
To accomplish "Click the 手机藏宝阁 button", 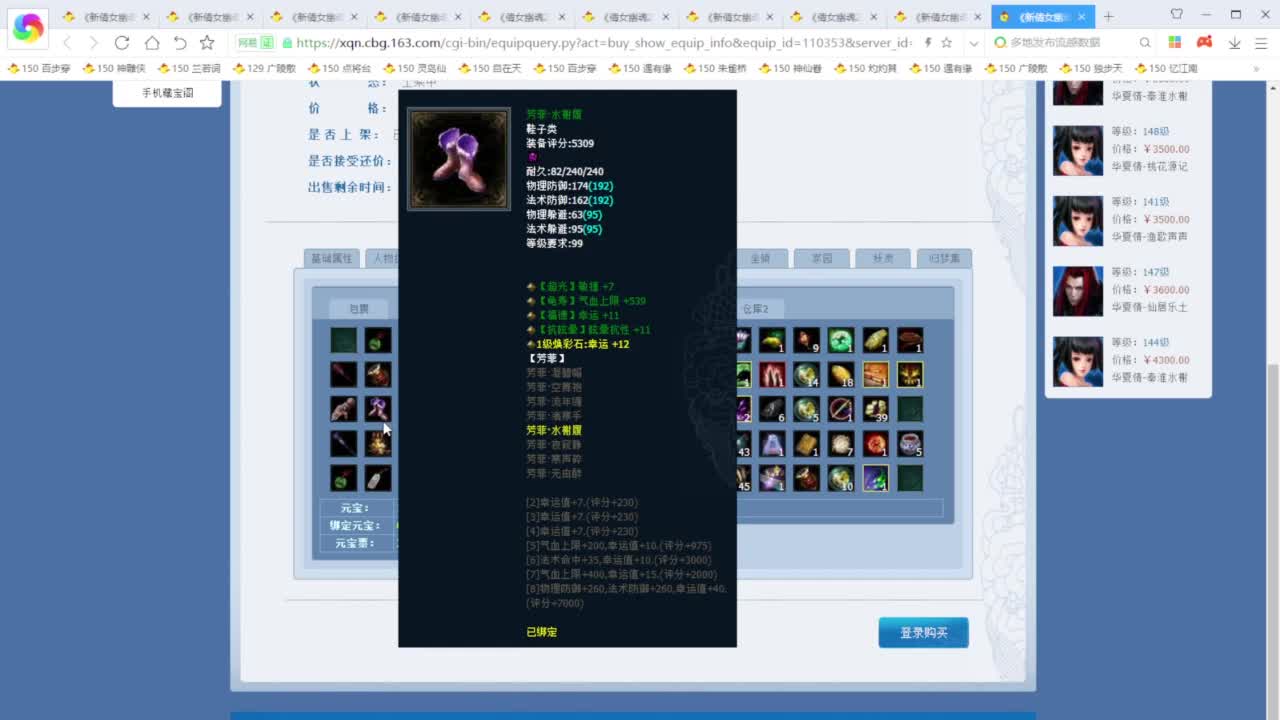I will click(167, 93).
